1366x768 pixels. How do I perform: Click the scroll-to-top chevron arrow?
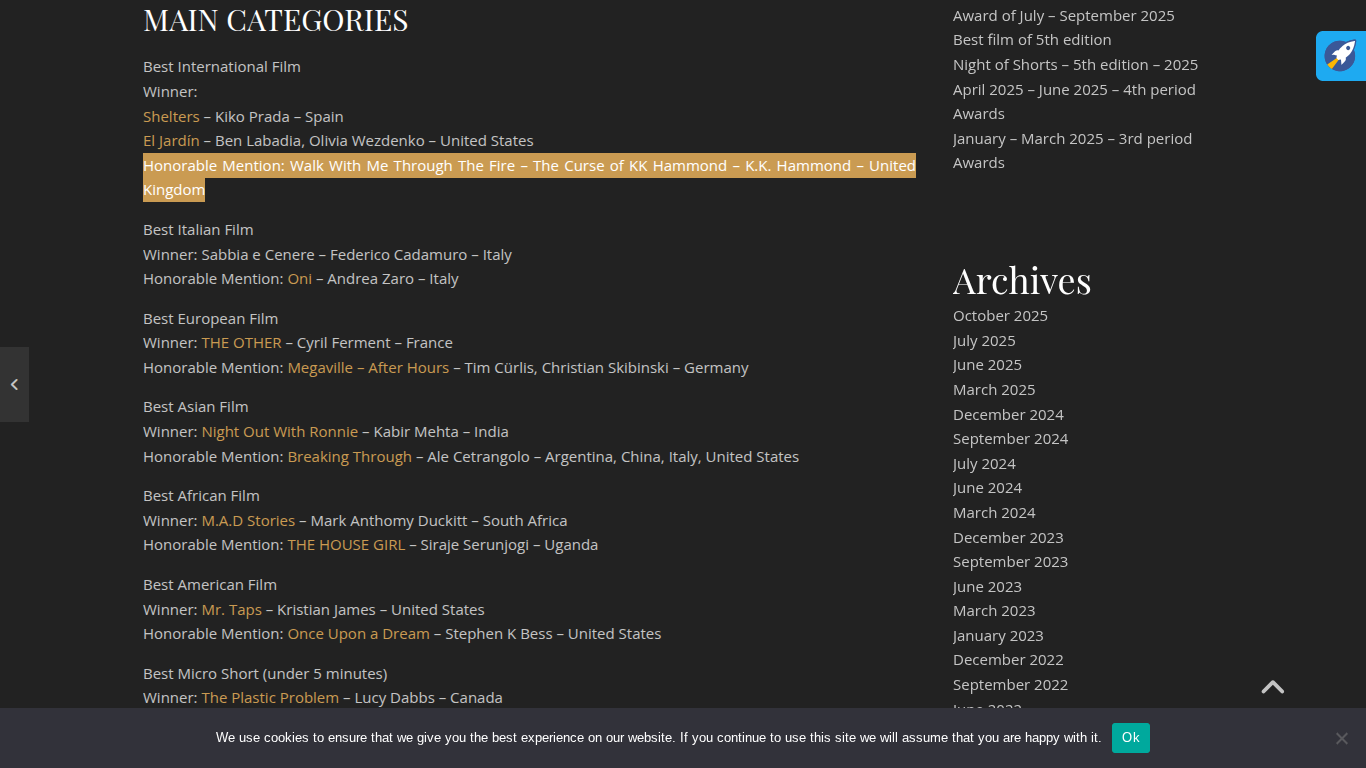click(x=1272, y=687)
